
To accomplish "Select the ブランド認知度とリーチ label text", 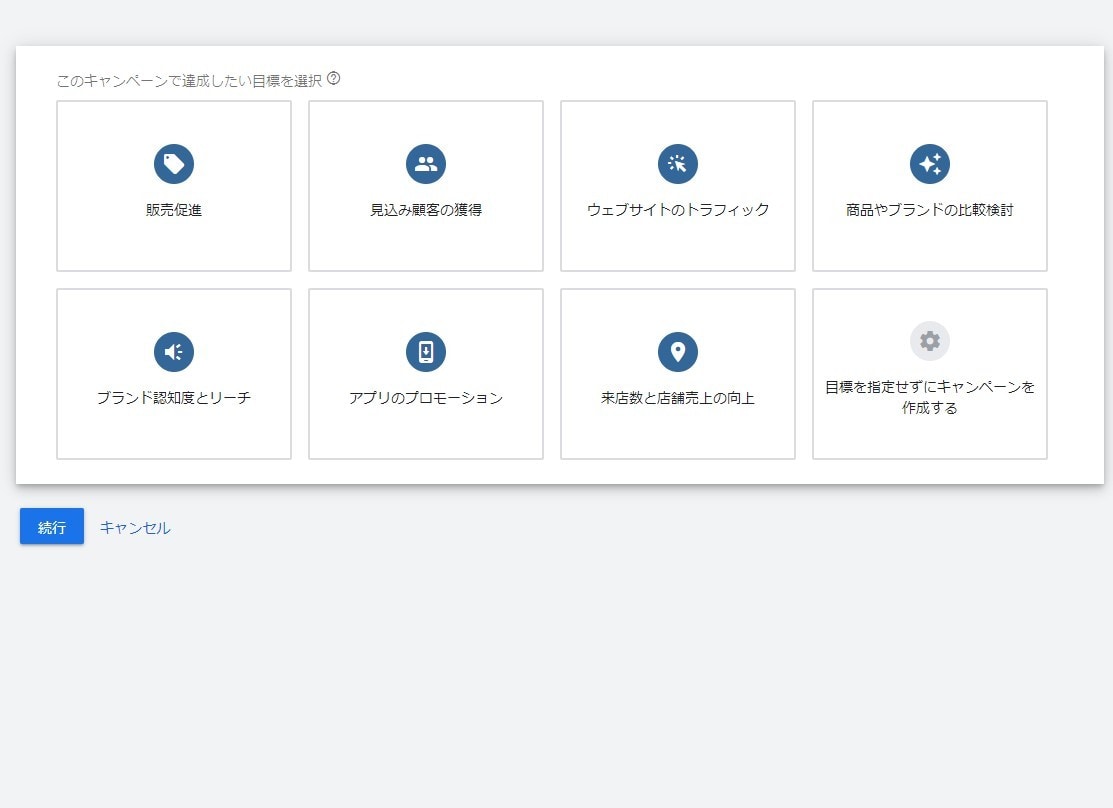I will 174,398.
